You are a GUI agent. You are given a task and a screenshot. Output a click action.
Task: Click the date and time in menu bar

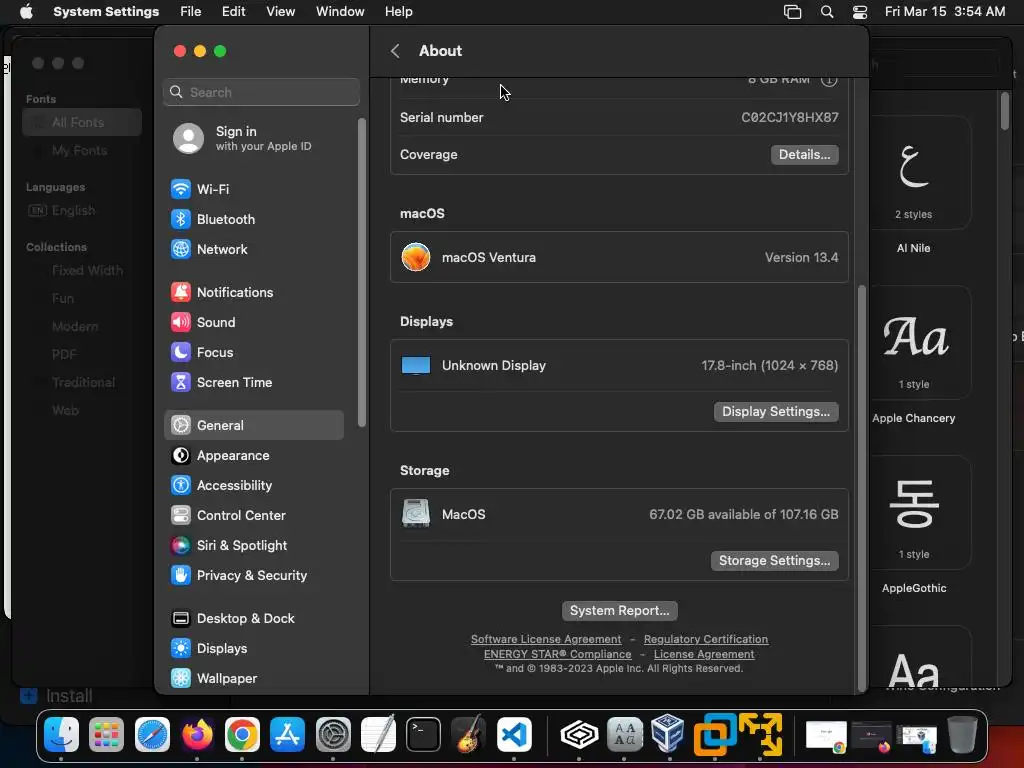coord(944,12)
